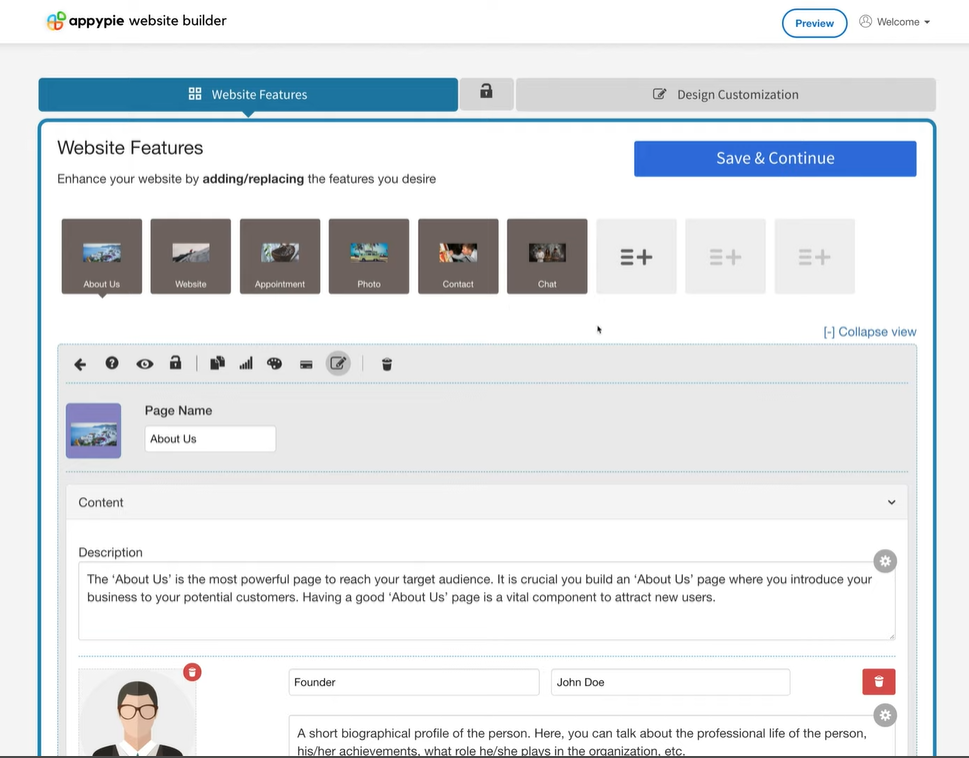The image size is (969, 758).
Task: Click the purple page icon thumbnail
Action: (x=93, y=431)
